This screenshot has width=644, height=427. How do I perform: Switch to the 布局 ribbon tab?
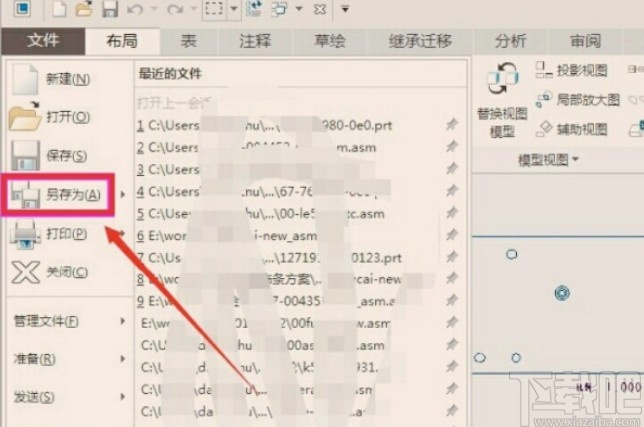pyautogui.click(x=122, y=41)
